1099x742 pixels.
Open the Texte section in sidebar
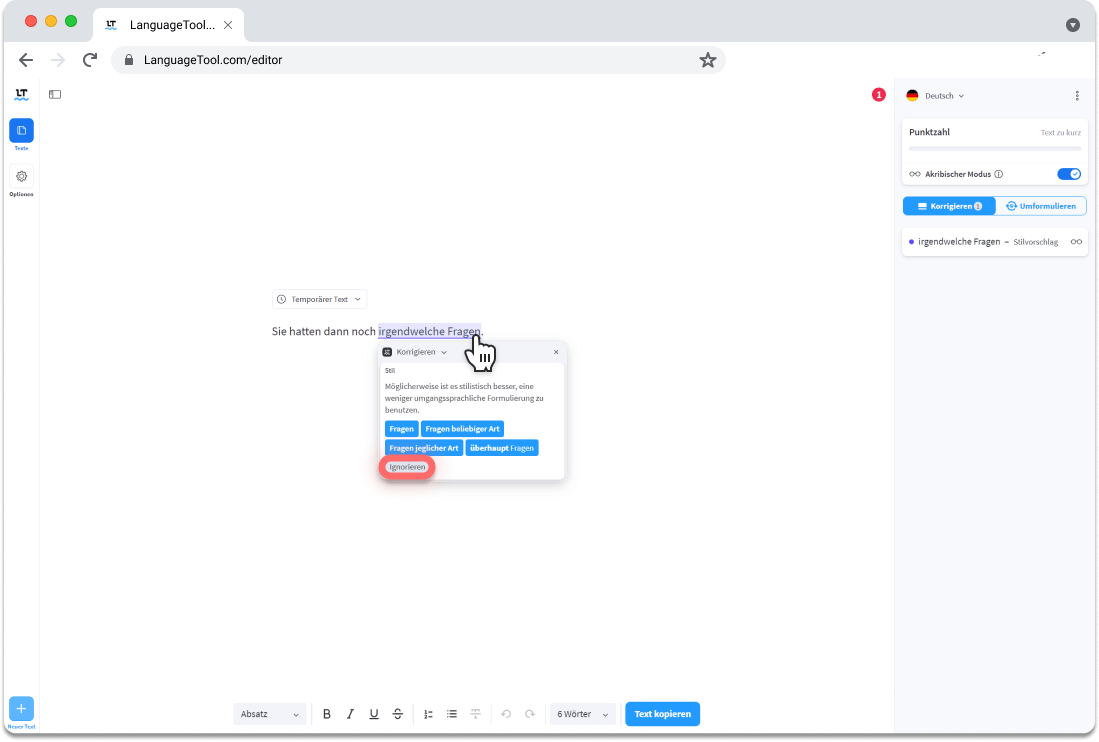click(22, 134)
